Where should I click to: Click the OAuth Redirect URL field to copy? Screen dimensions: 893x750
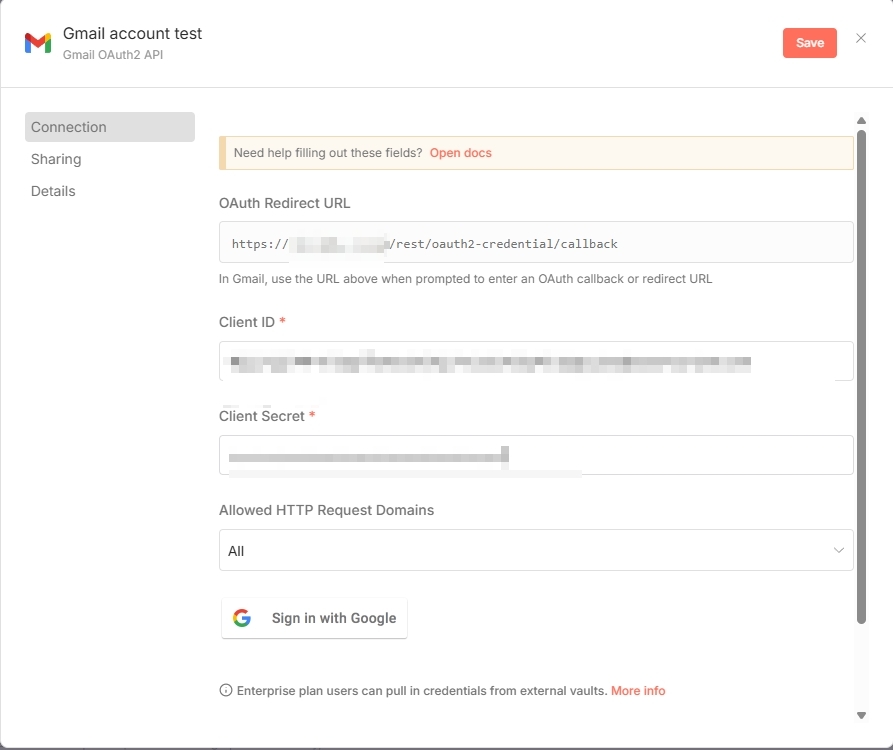(535, 243)
